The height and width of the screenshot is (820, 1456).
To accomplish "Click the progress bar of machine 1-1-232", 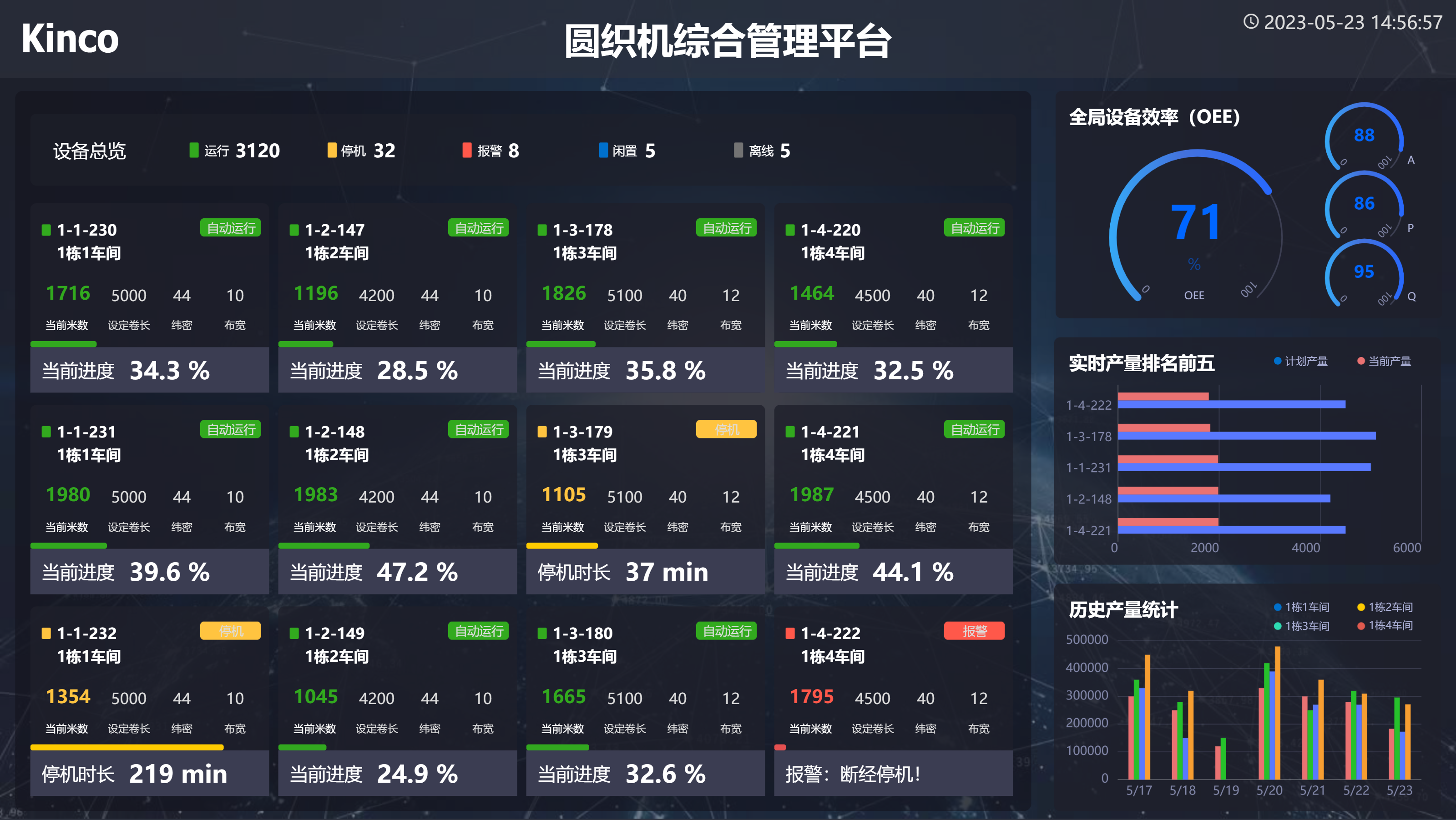I will 126,747.
